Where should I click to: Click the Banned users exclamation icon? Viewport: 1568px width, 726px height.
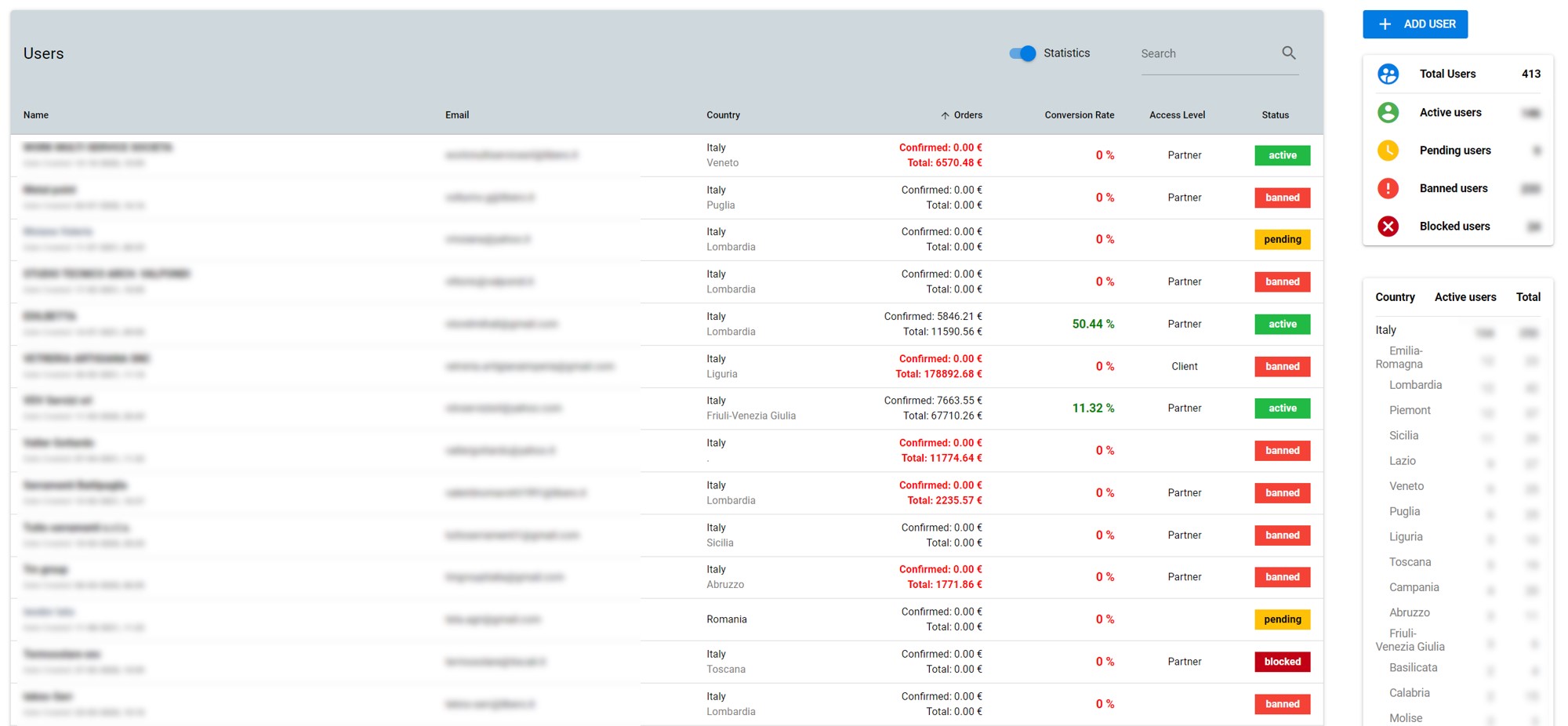tap(1388, 188)
